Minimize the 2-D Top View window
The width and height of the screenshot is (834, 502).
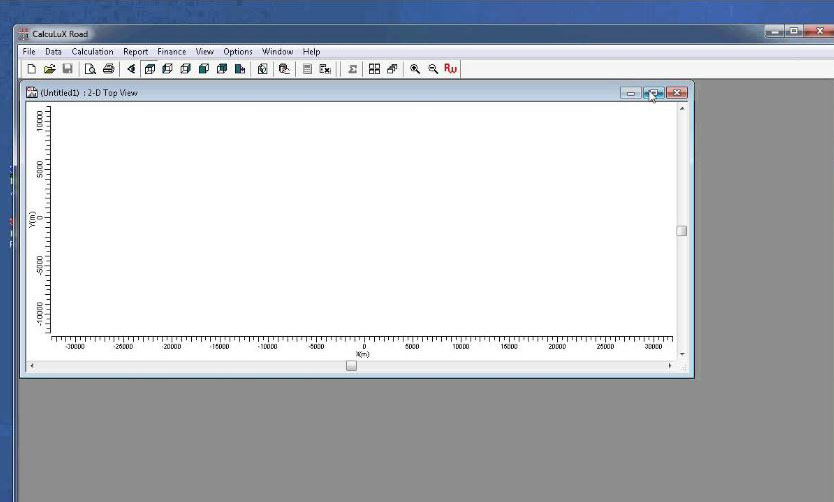[x=631, y=93]
